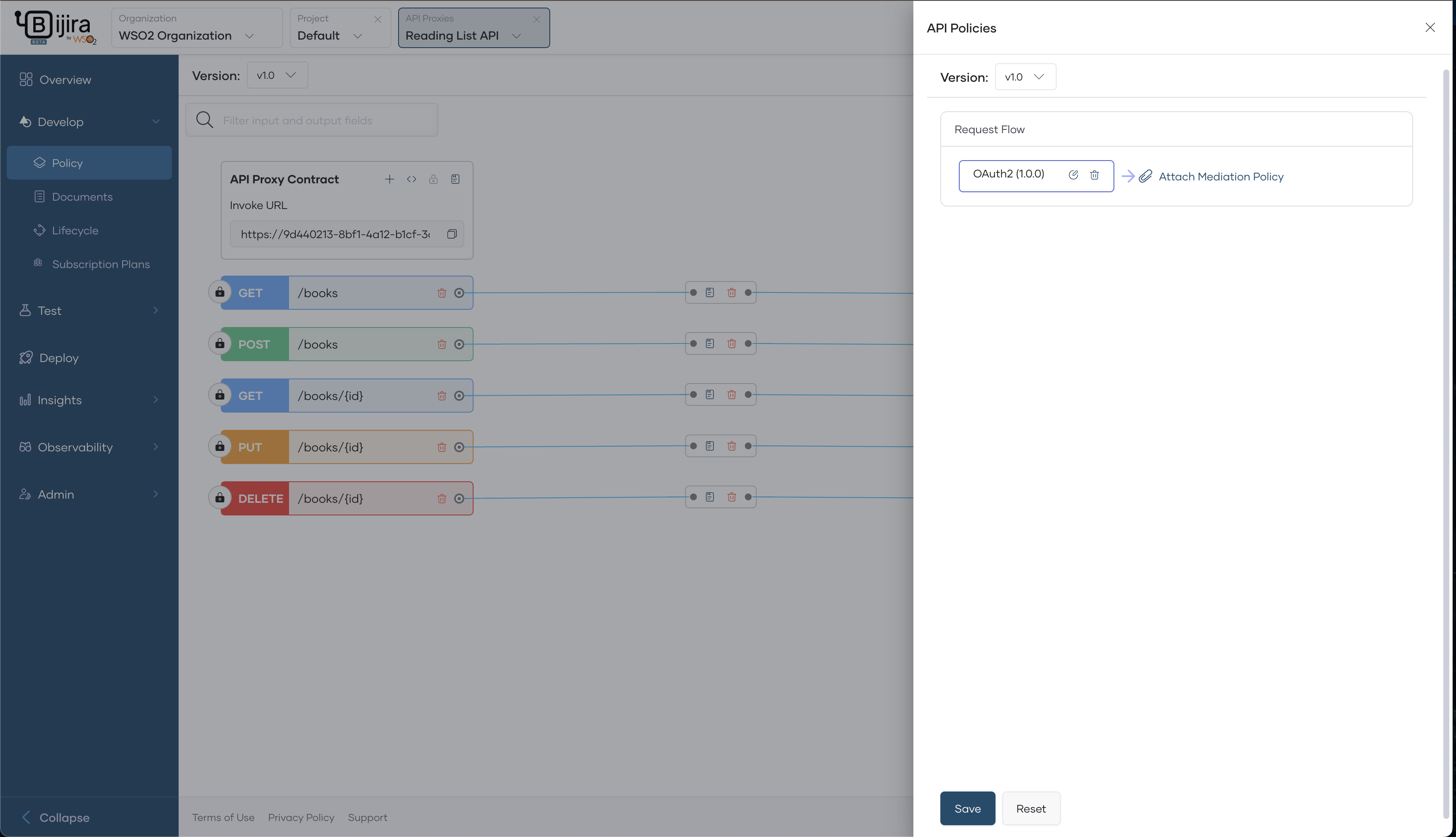
Task: Open code view icon in API Proxy Contract
Action: coord(412,180)
